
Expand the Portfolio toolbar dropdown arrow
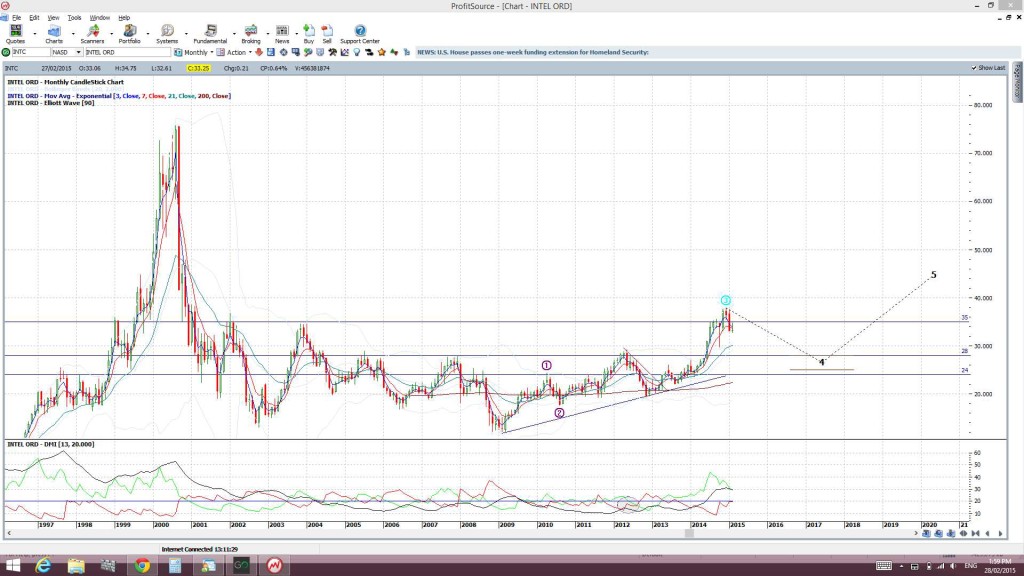pos(148,33)
